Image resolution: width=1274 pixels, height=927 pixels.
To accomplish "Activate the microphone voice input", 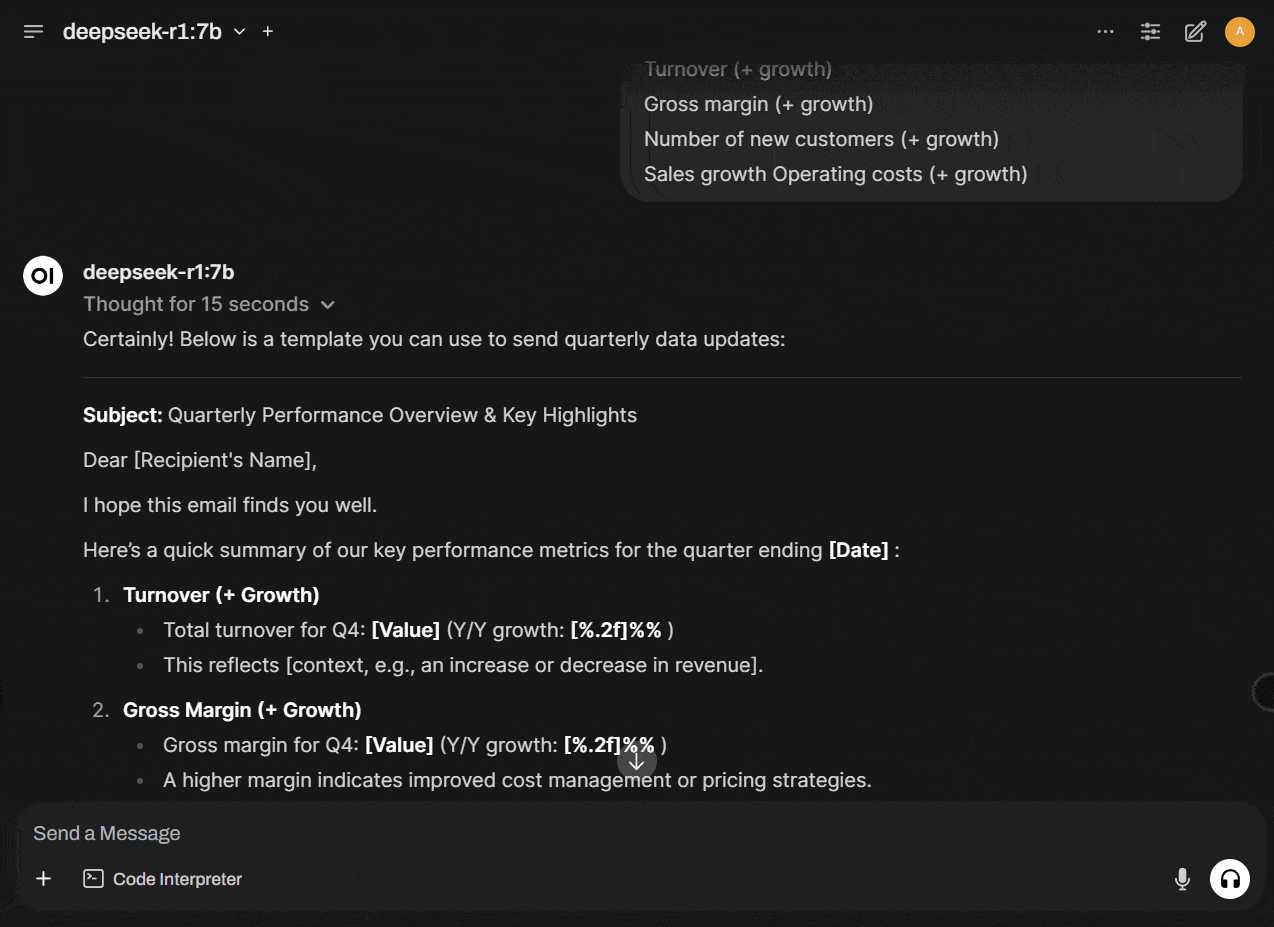I will 1182,879.
